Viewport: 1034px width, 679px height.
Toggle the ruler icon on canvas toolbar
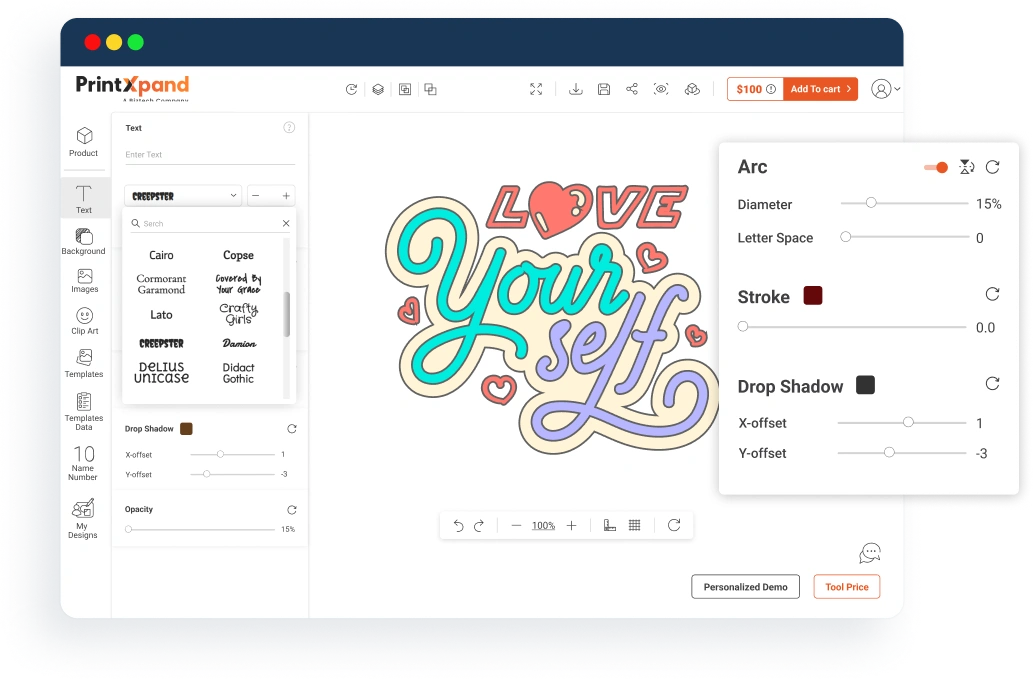click(610, 525)
